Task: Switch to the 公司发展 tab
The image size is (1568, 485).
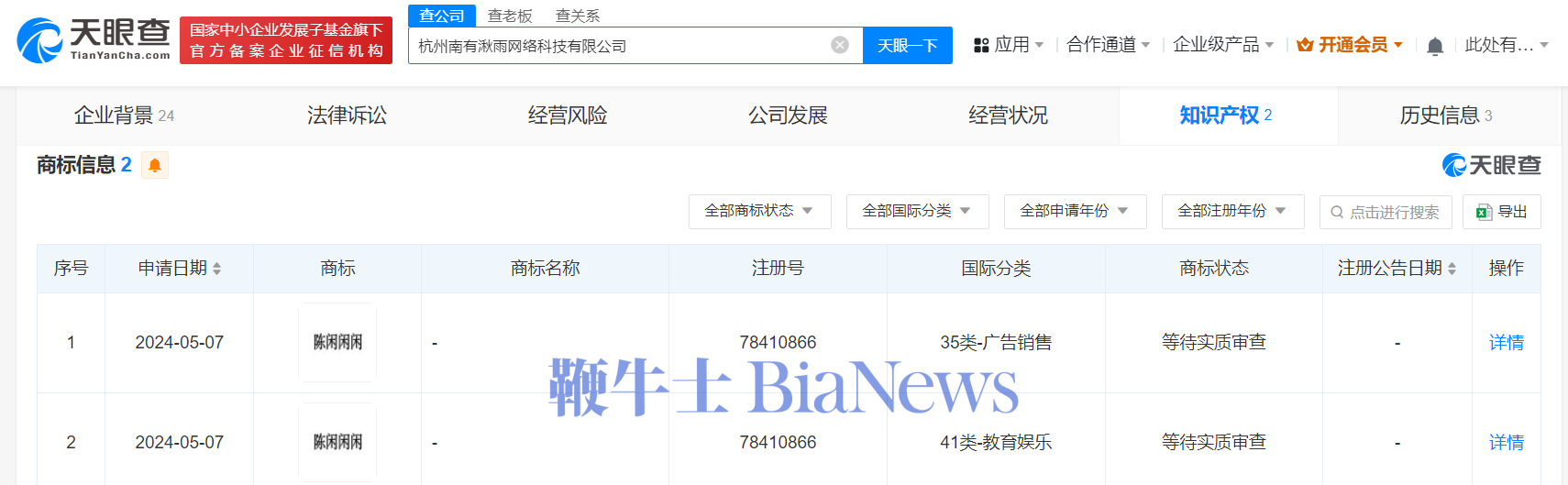Action: (x=788, y=116)
